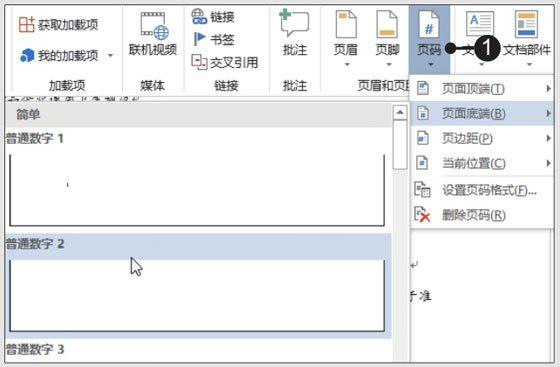Expand the 页面底端 submenu arrow

point(548,114)
